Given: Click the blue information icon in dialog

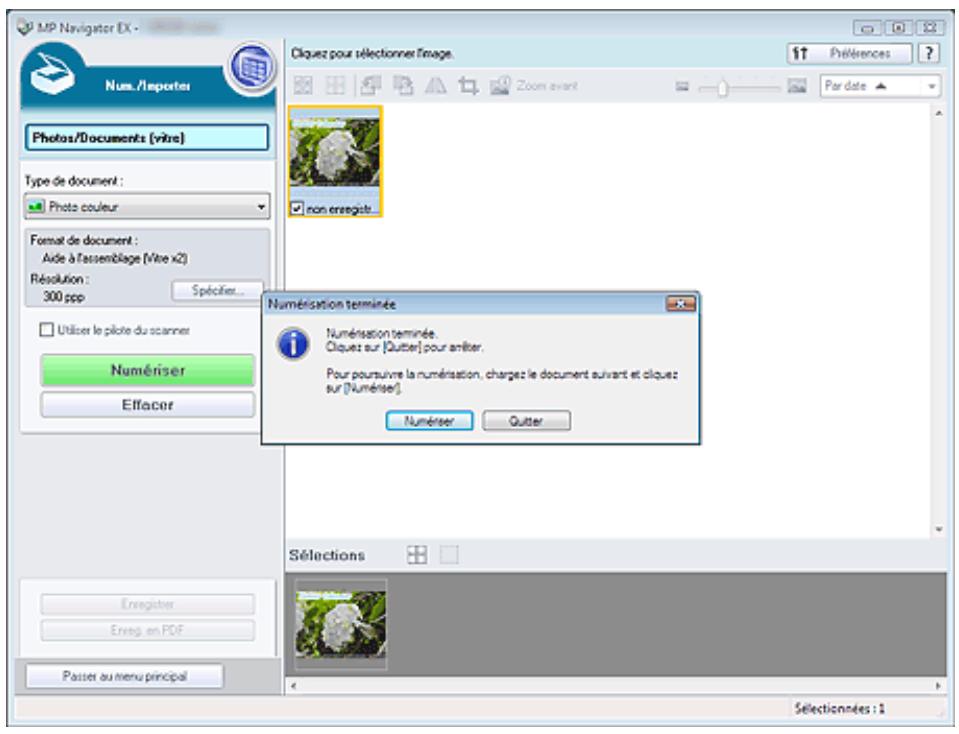Looking at the screenshot, I should tap(294, 344).
